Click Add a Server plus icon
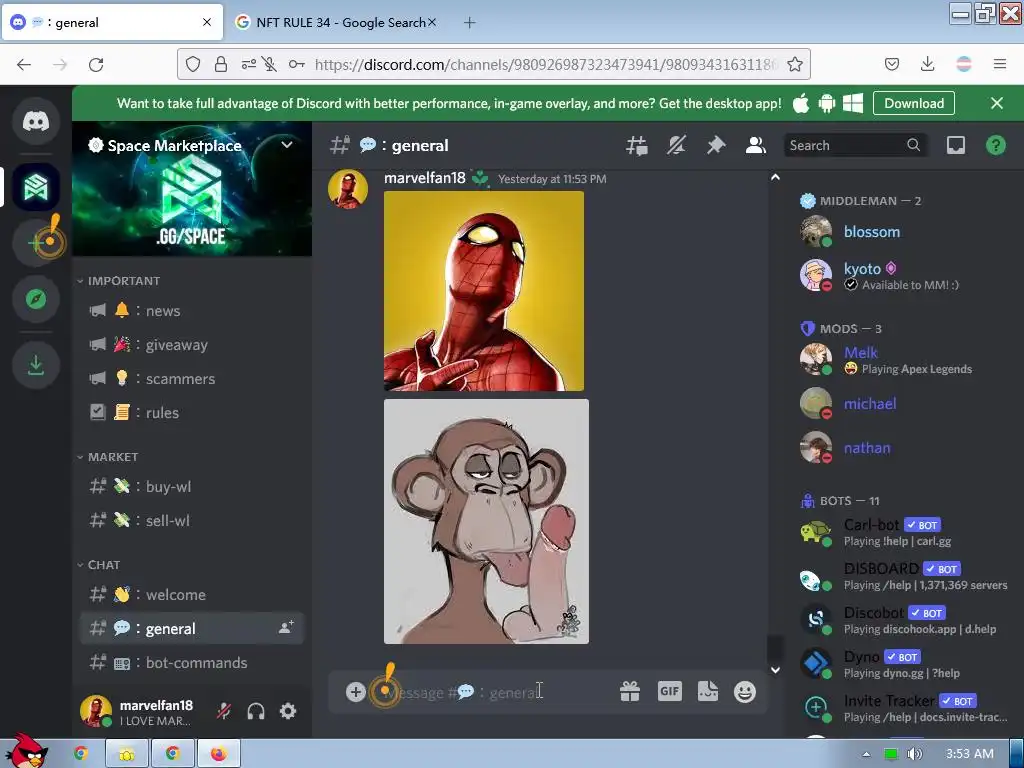Image resolution: width=1024 pixels, height=768 pixels. click(36, 242)
